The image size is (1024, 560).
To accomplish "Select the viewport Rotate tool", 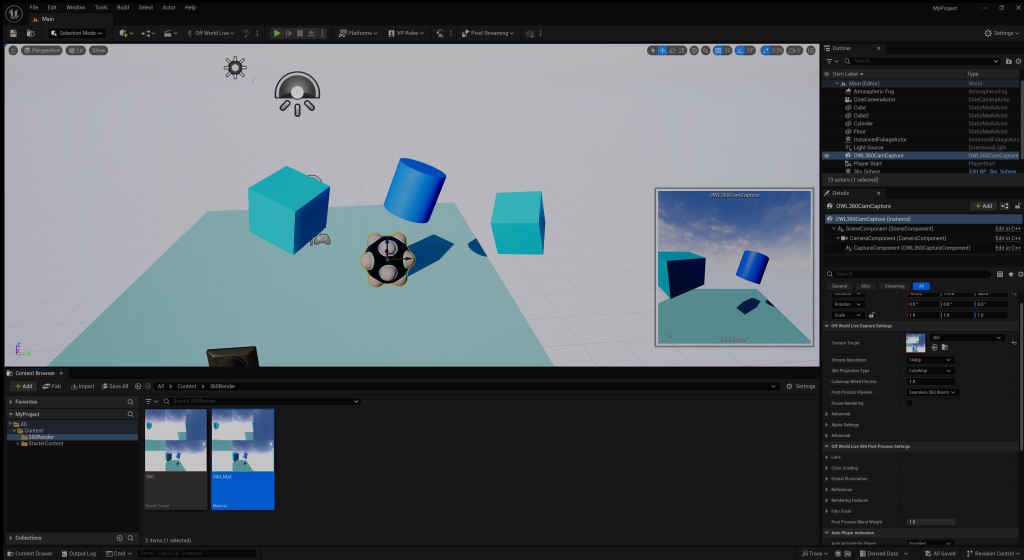I will coord(672,50).
